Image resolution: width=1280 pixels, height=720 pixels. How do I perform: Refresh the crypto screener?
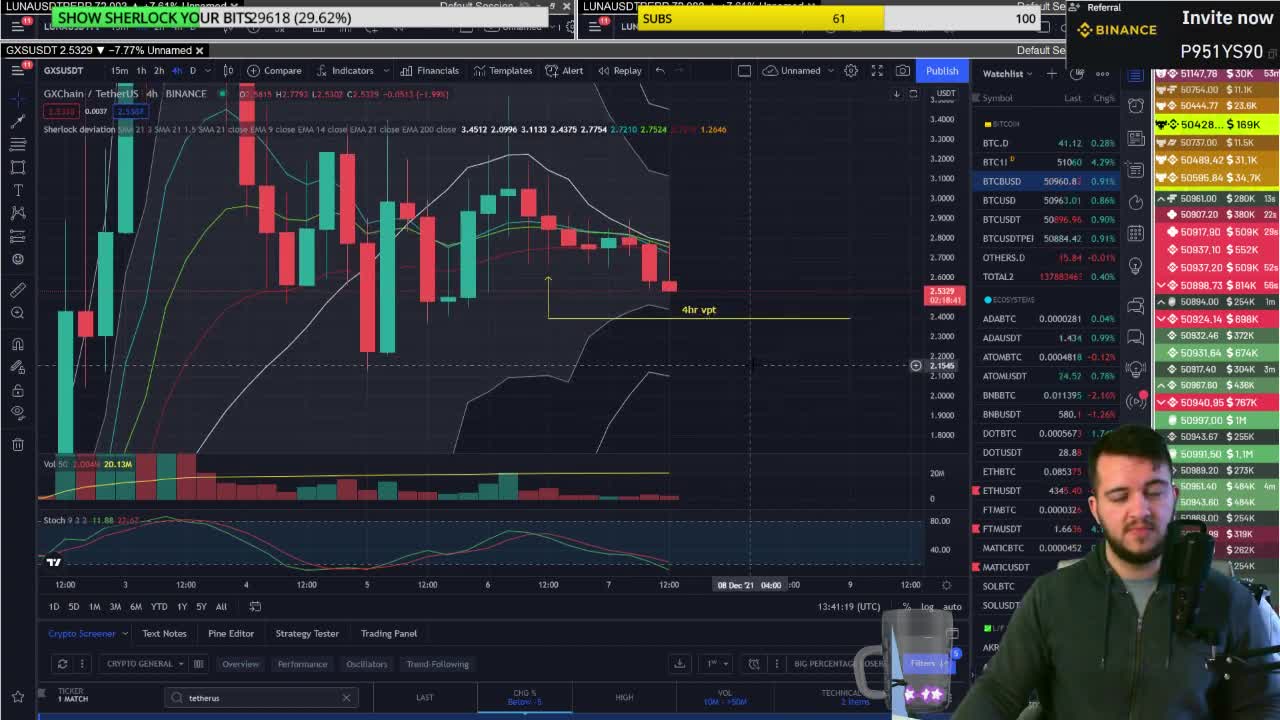[62, 663]
